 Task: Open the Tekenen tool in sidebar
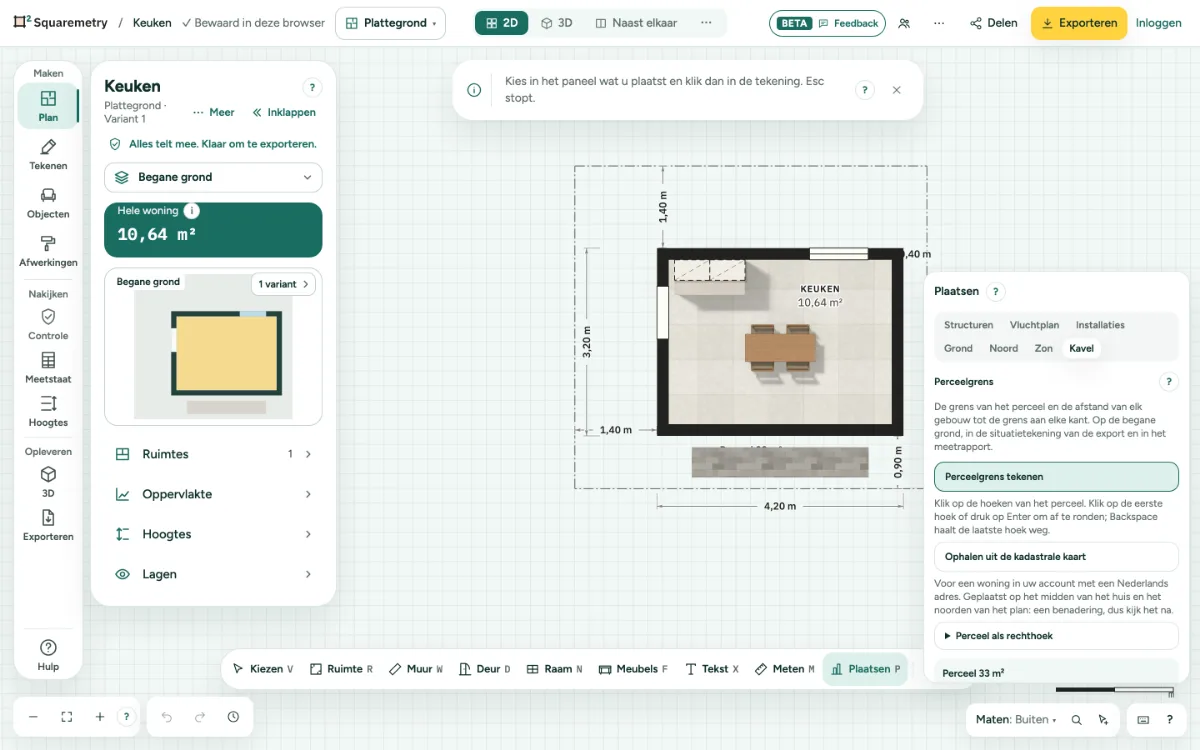point(48,155)
